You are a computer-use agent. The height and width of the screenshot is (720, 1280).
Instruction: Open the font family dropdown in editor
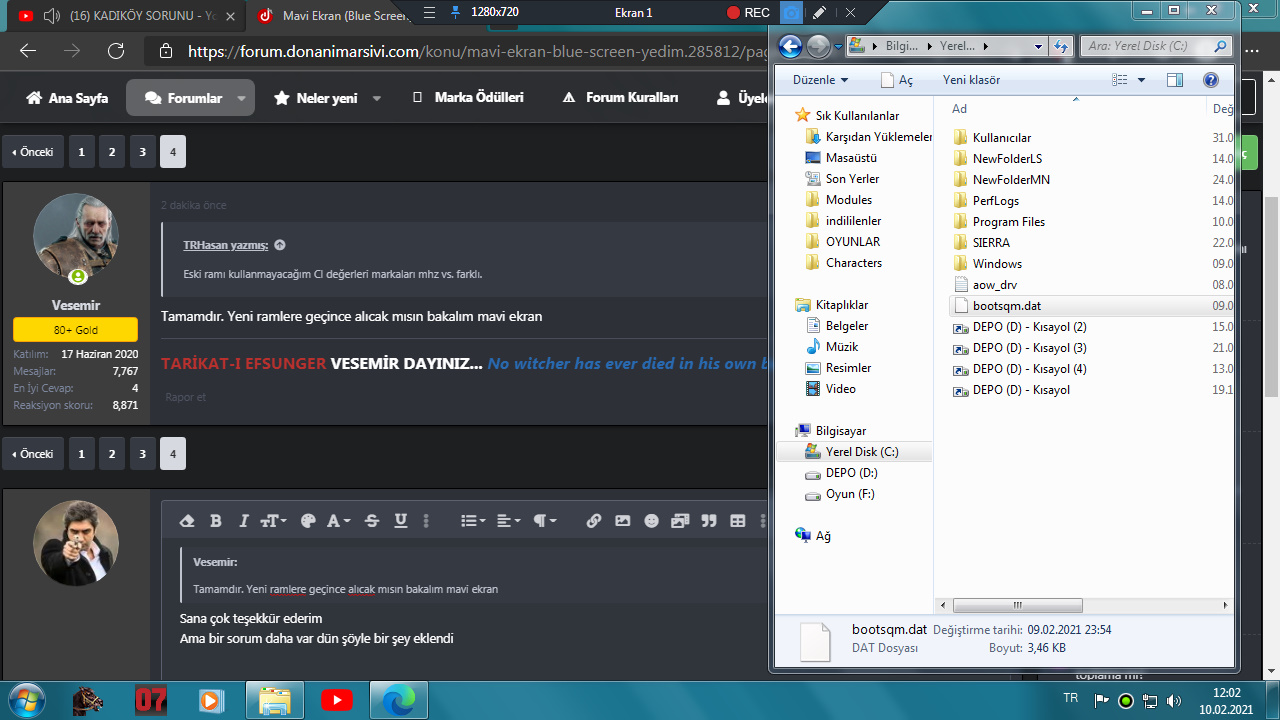click(339, 521)
